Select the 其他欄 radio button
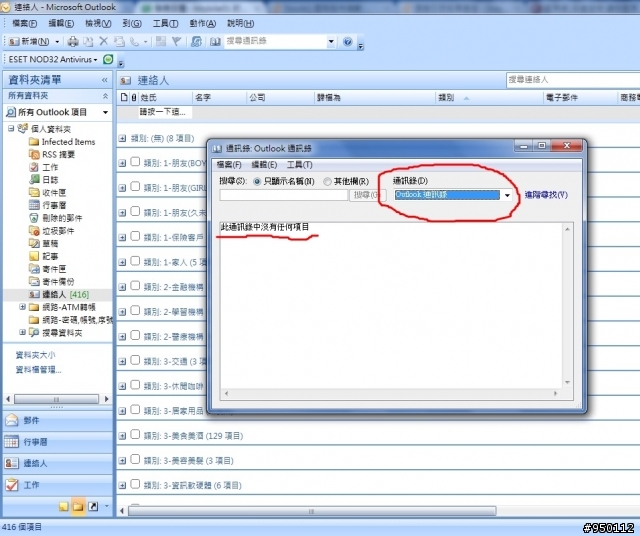 [x=327, y=182]
